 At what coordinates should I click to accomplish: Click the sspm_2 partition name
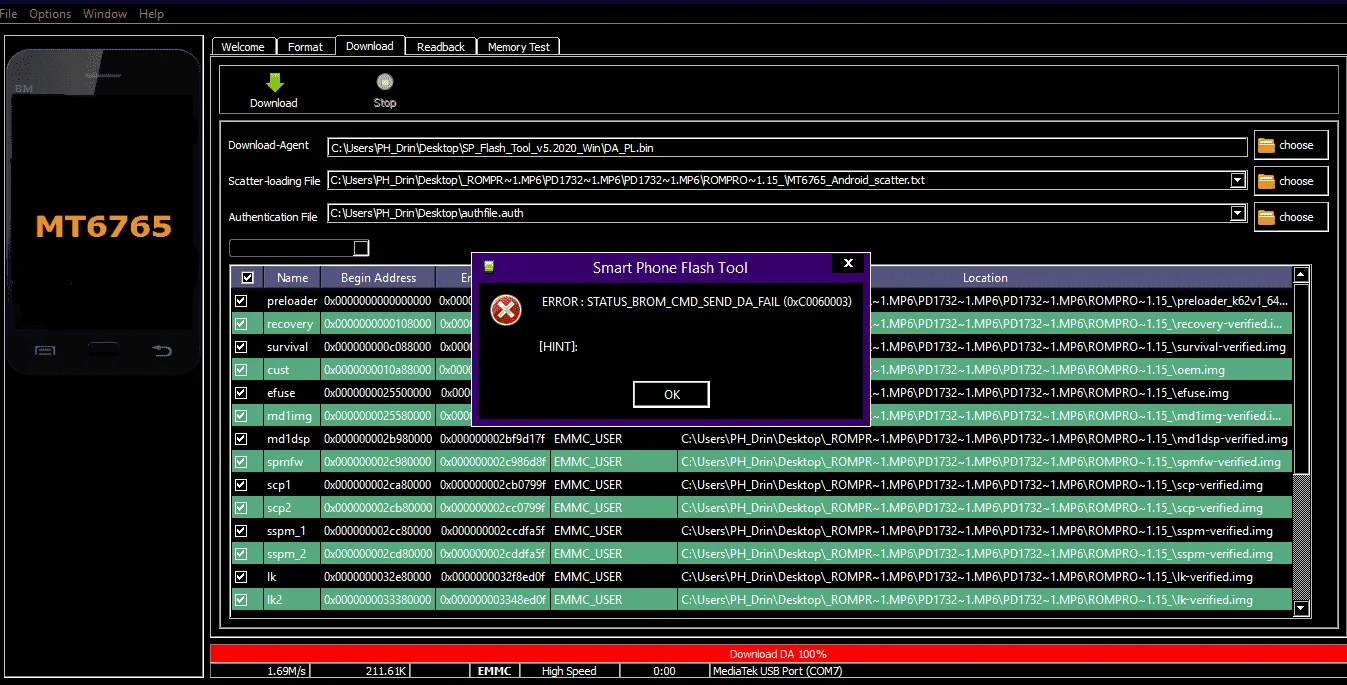[x=286, y=554]
